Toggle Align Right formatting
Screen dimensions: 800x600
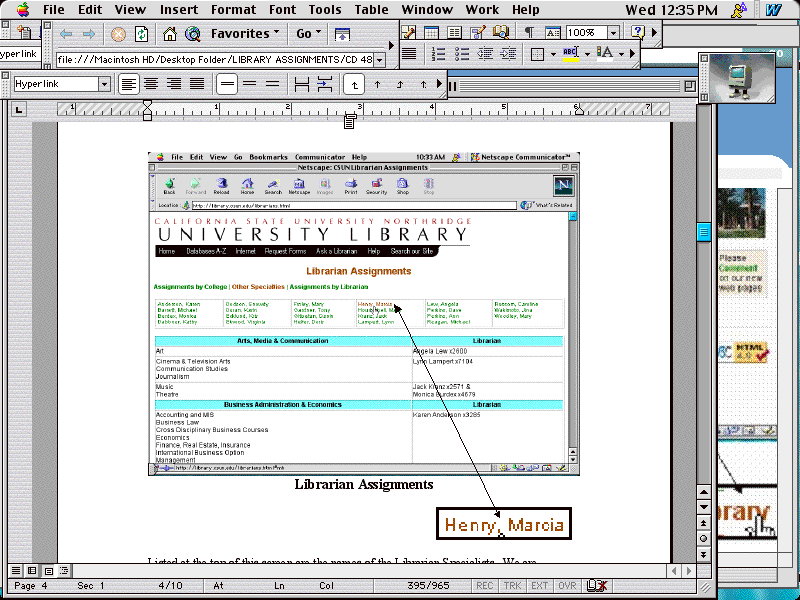(174, 84)
